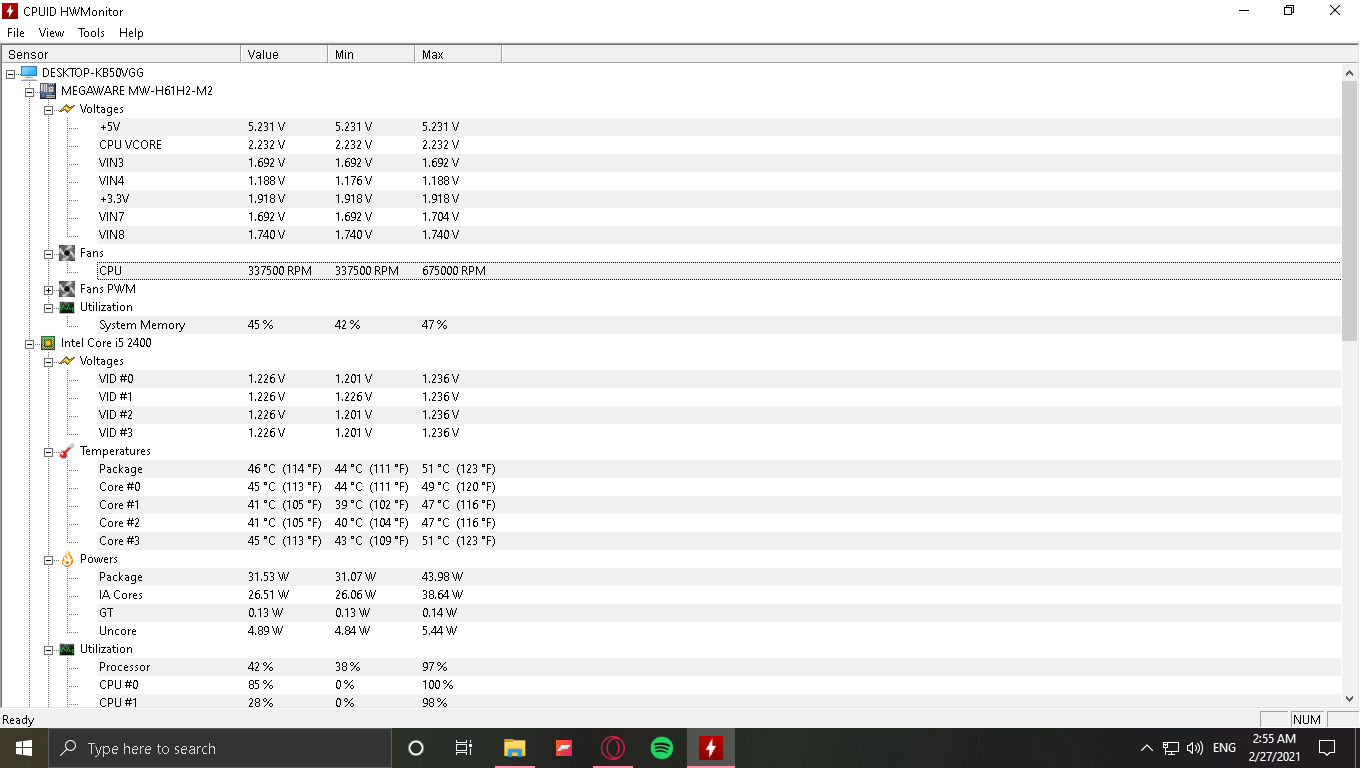Click the Fans icon
The image size is (1360, 768).
tap(66, 253)
